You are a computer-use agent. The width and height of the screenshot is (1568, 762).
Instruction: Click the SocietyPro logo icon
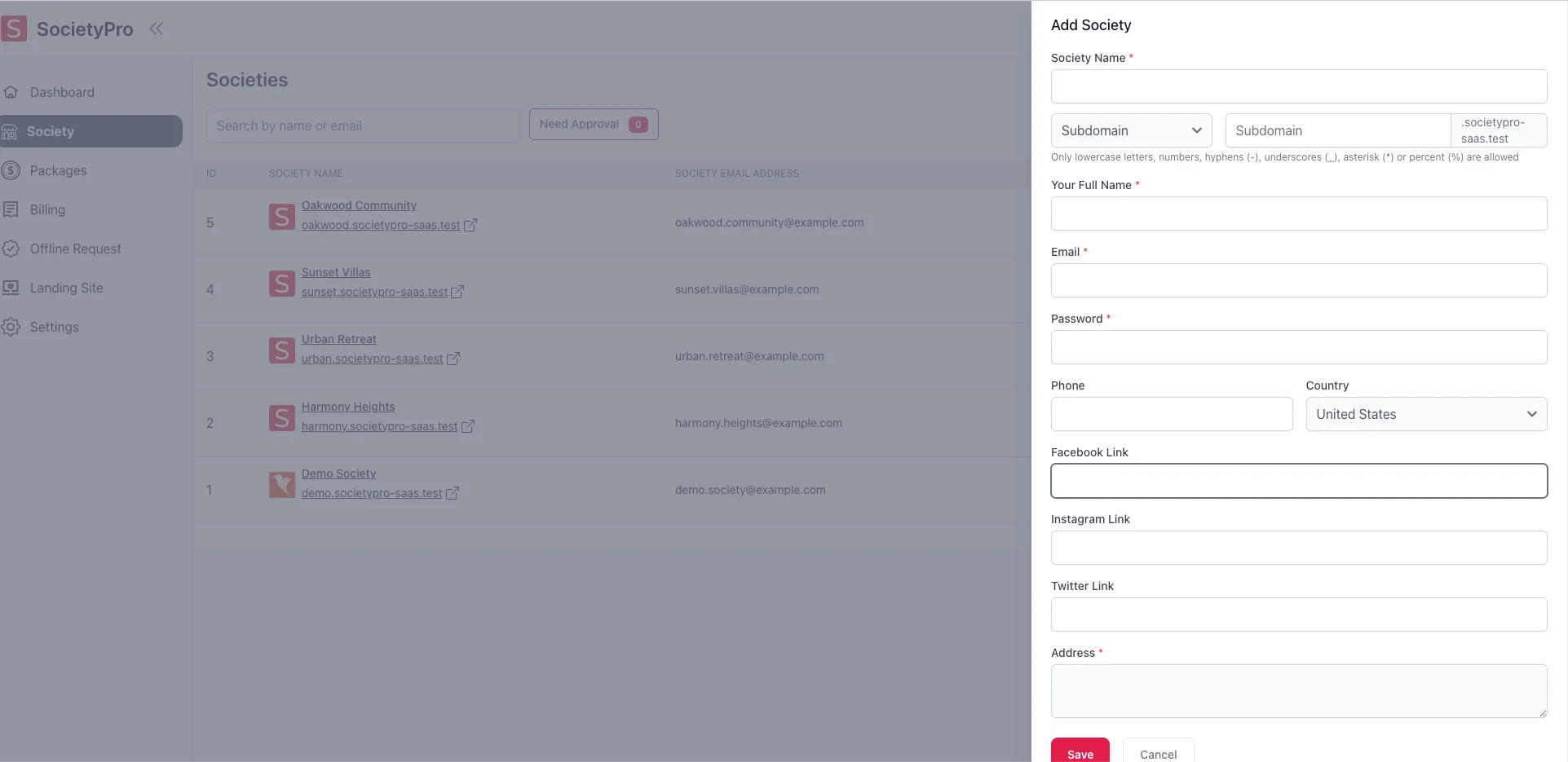tap(14, 29)
